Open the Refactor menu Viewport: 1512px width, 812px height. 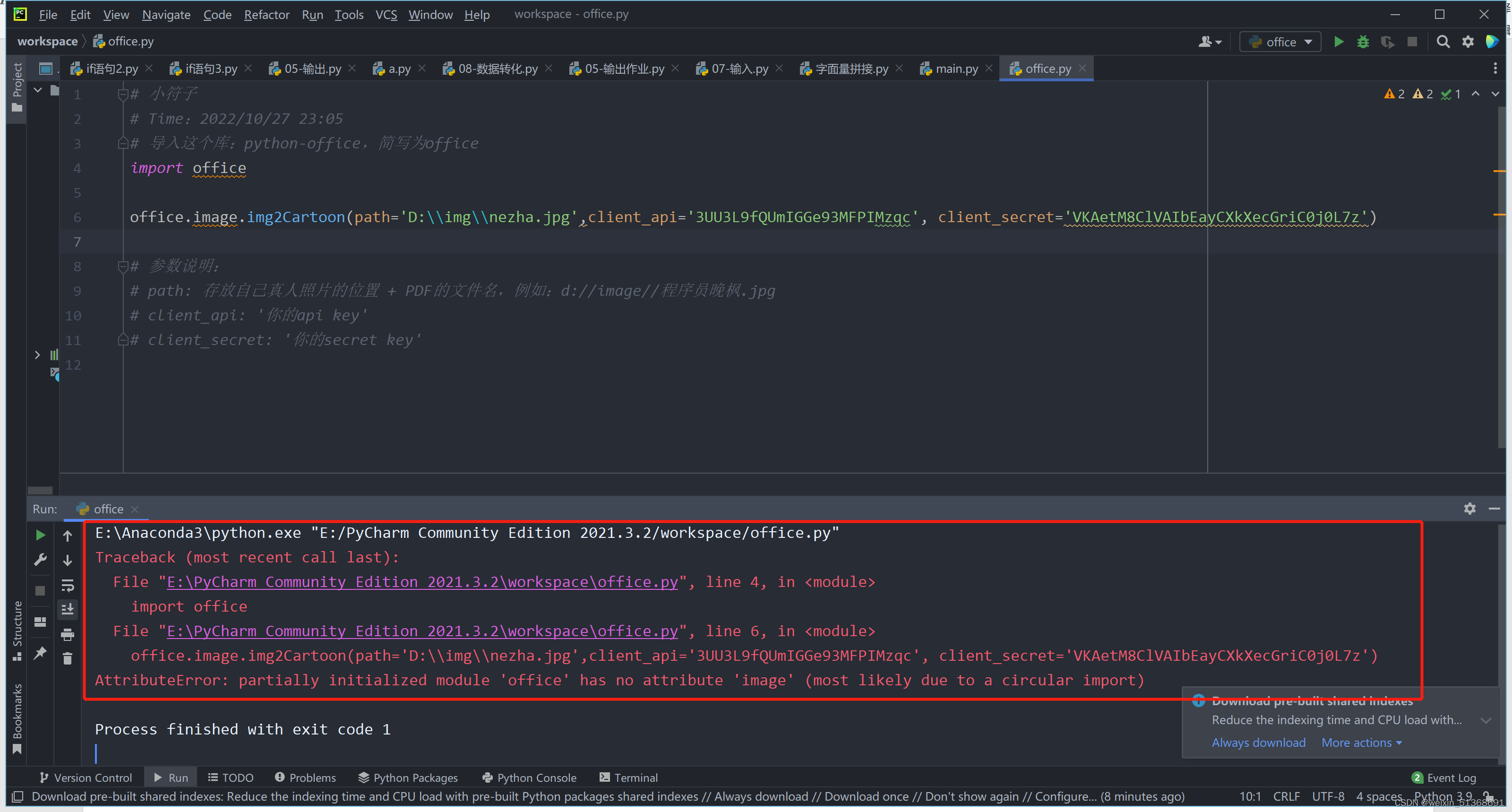[x=266, y=14]
